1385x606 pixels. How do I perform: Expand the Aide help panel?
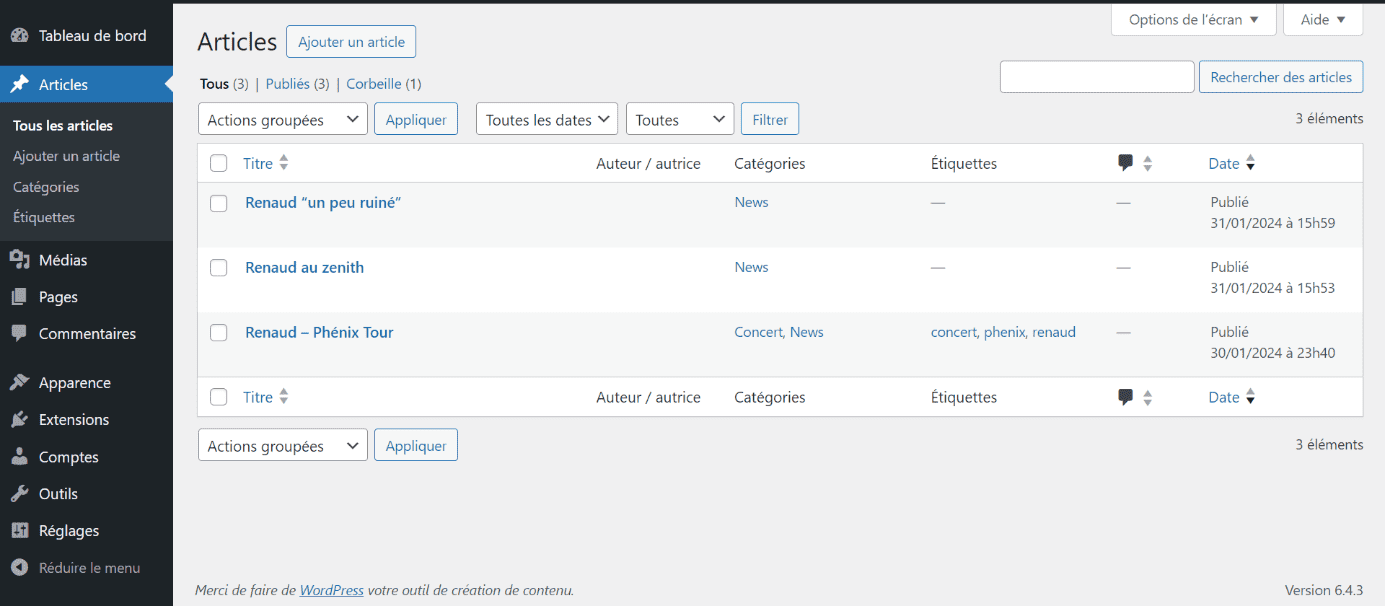coord(1323,19)
